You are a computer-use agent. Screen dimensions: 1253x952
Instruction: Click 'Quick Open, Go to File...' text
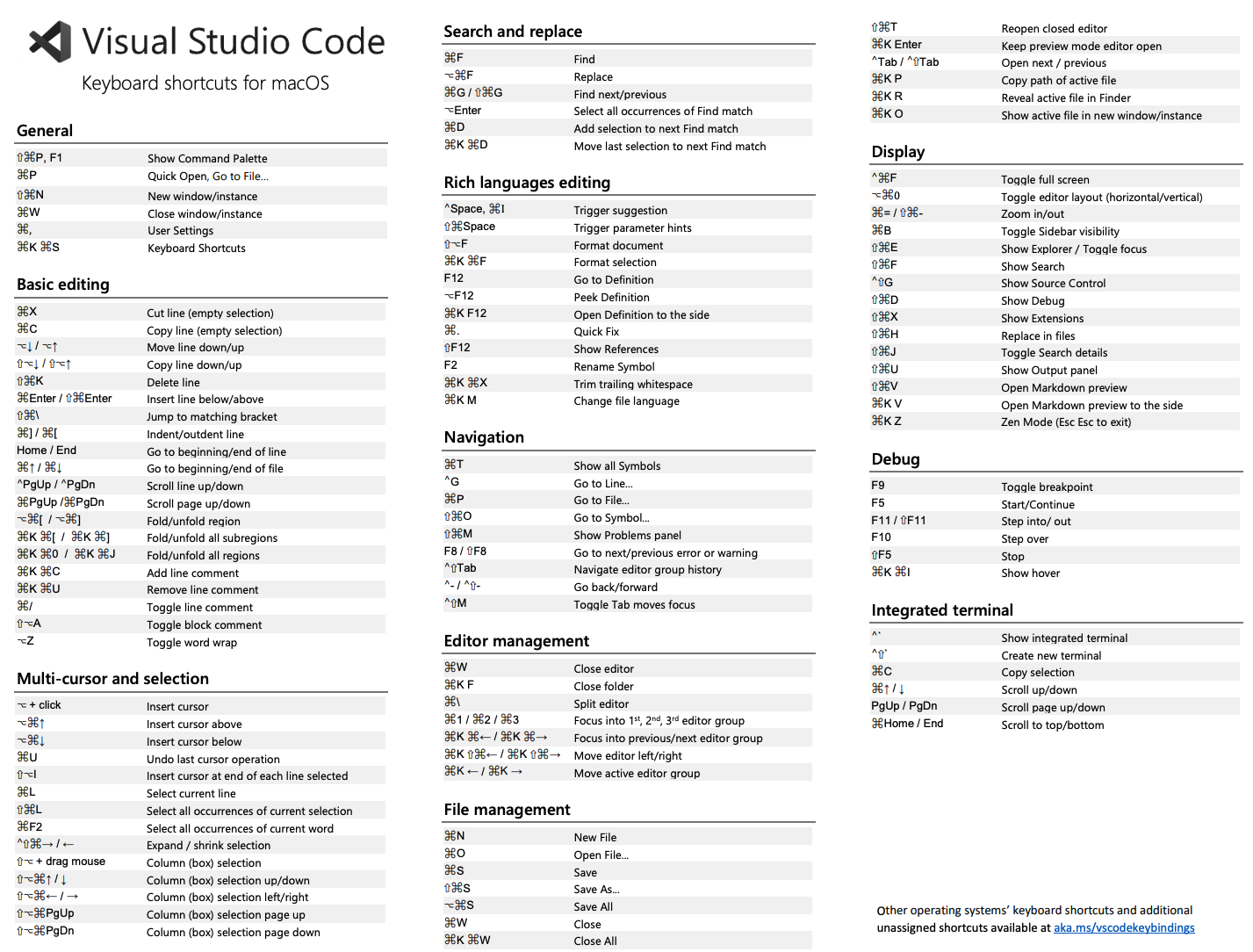208,177
